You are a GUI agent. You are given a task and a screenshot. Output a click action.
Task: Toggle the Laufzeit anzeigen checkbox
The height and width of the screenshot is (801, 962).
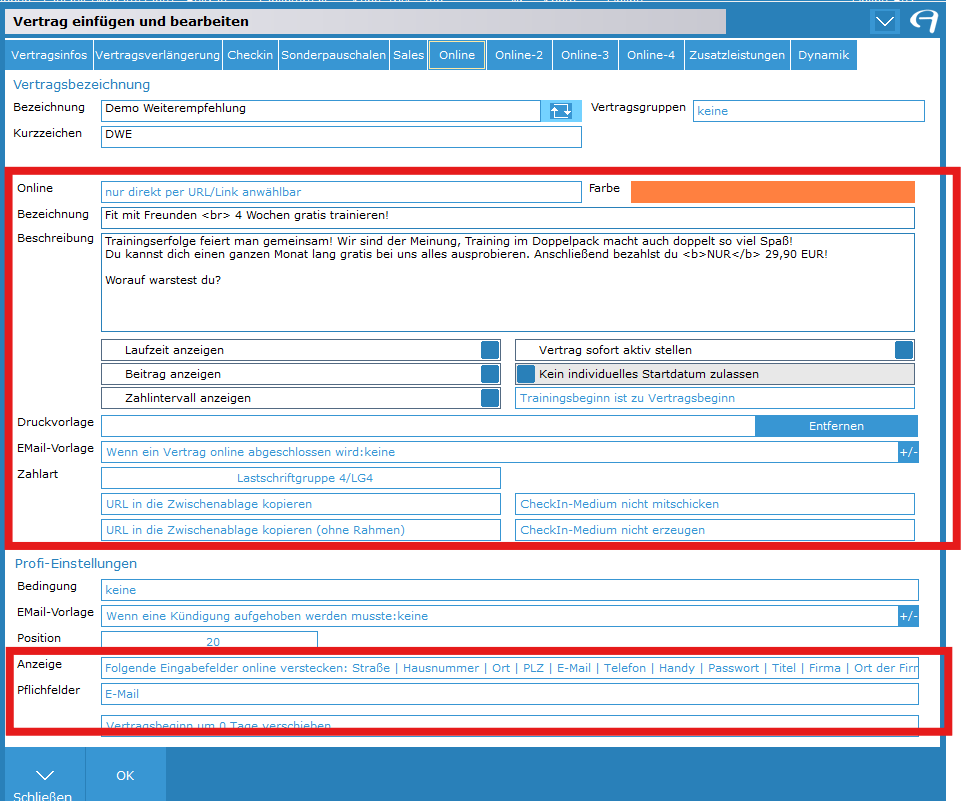point(490,350)
